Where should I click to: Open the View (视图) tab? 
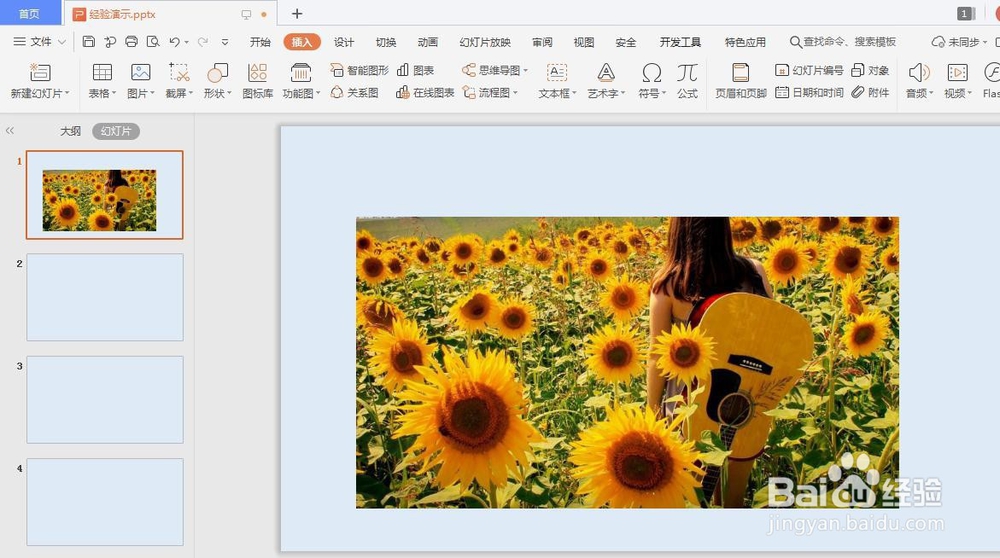pos(584,42)
